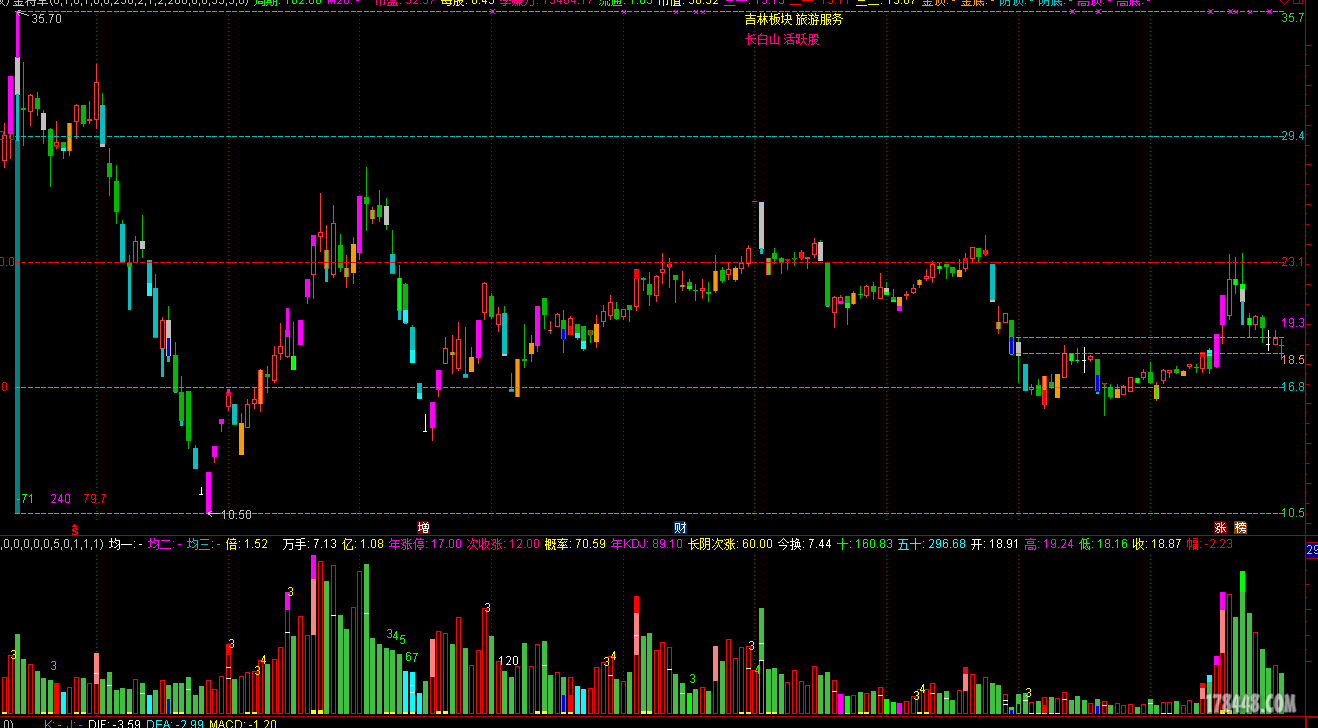Click the 10.50 low price annotation
This screenshot has width=1318, height=728.
tap(236, 514)
